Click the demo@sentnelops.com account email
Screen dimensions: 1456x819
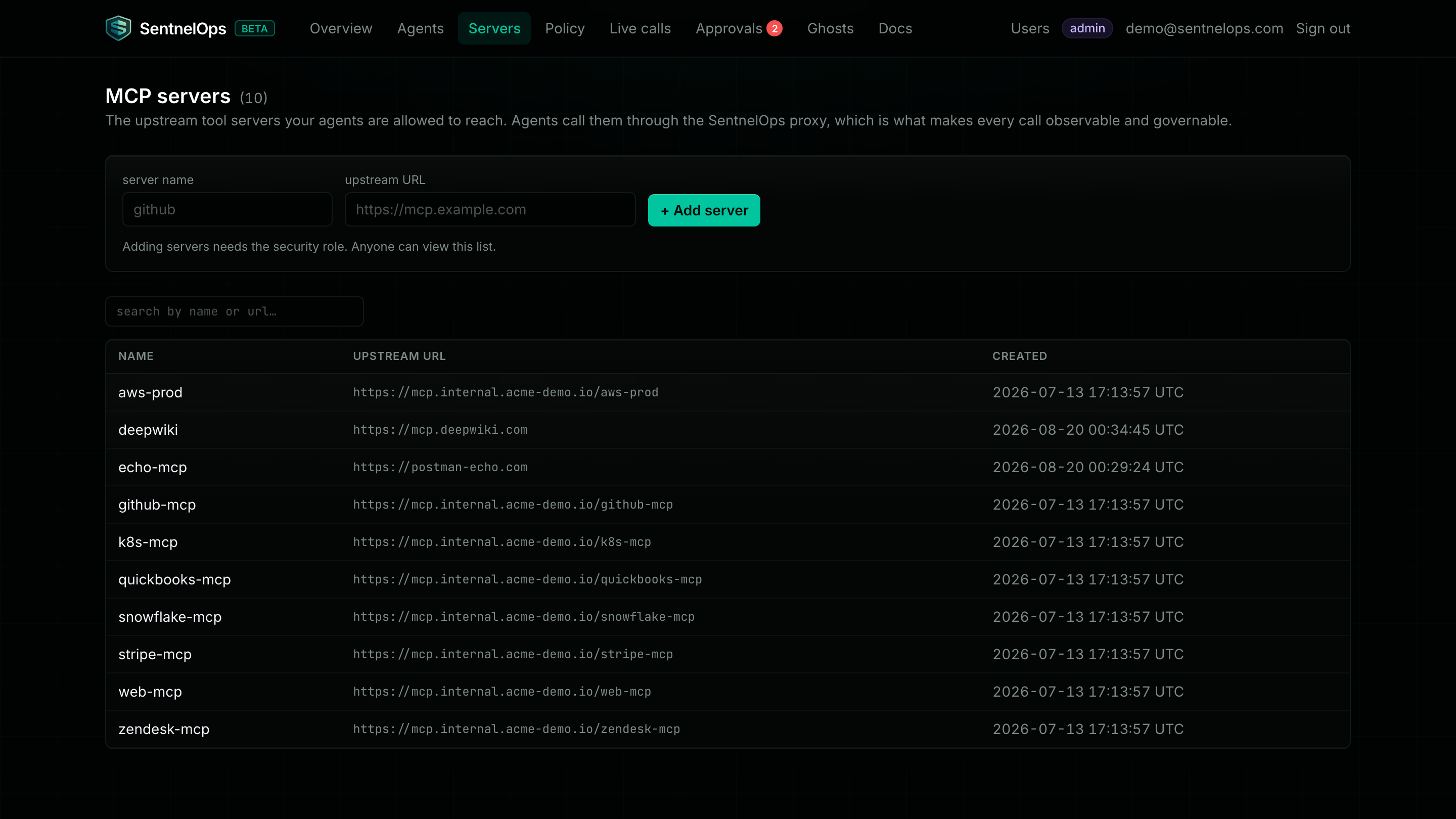click(1204, 28)
